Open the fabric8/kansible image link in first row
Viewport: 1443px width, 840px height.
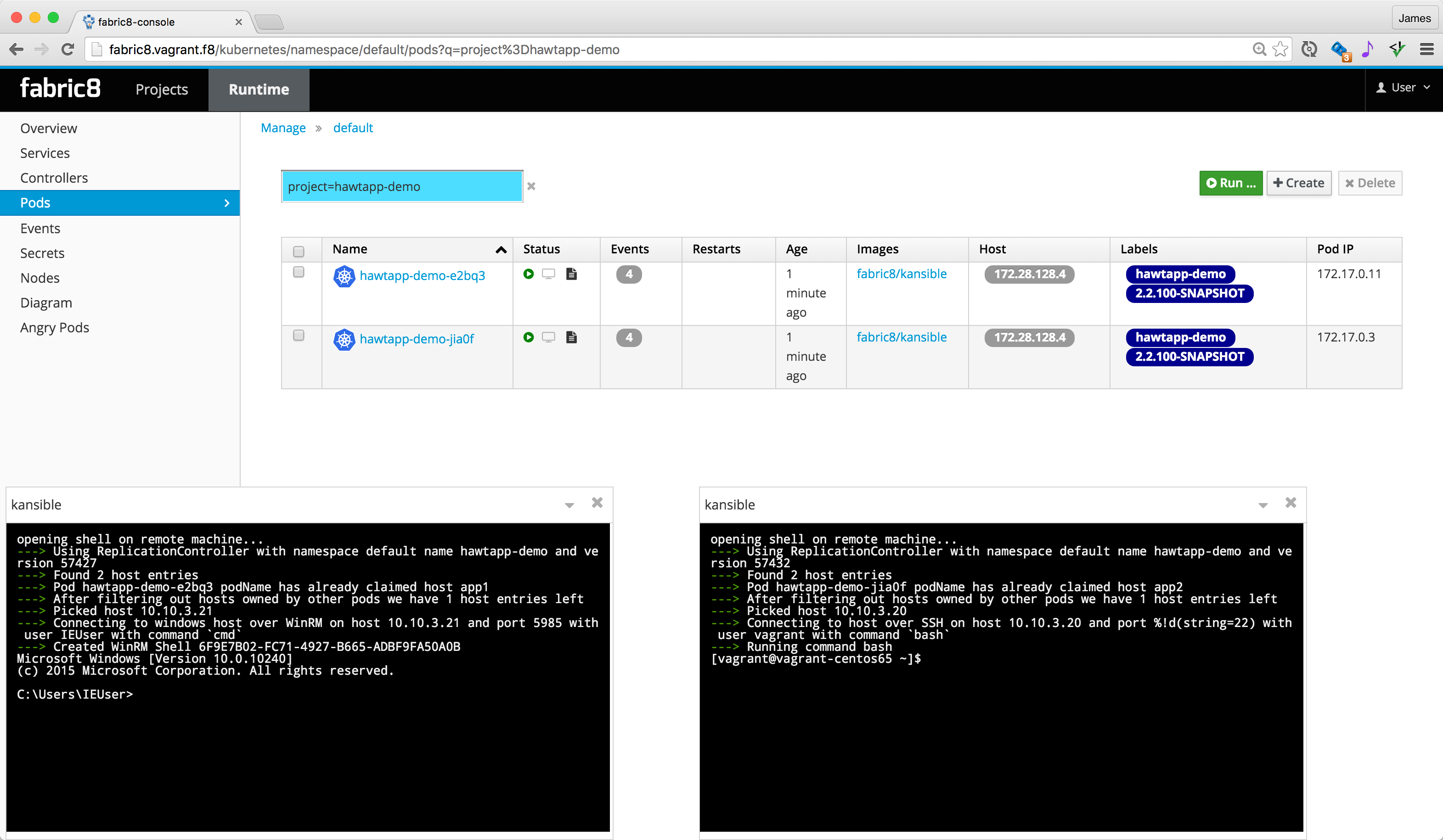click(902, 274)
